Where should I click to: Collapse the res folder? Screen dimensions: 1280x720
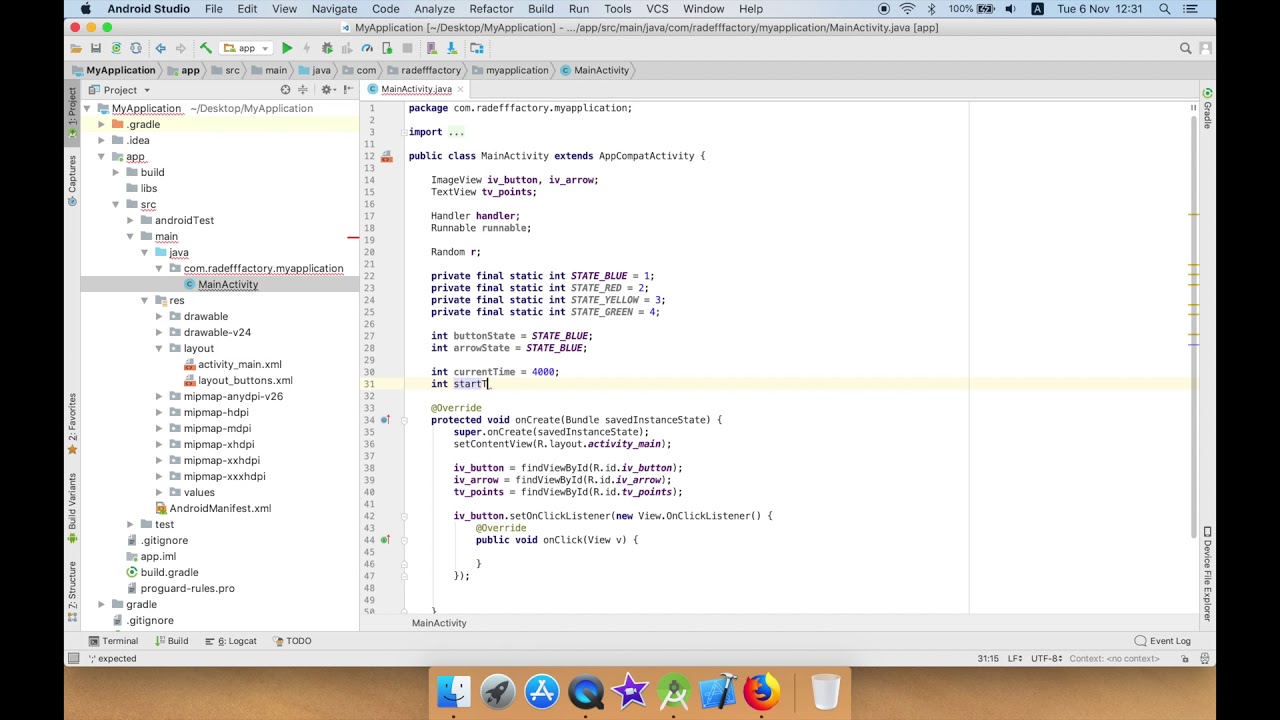(145, 300)
